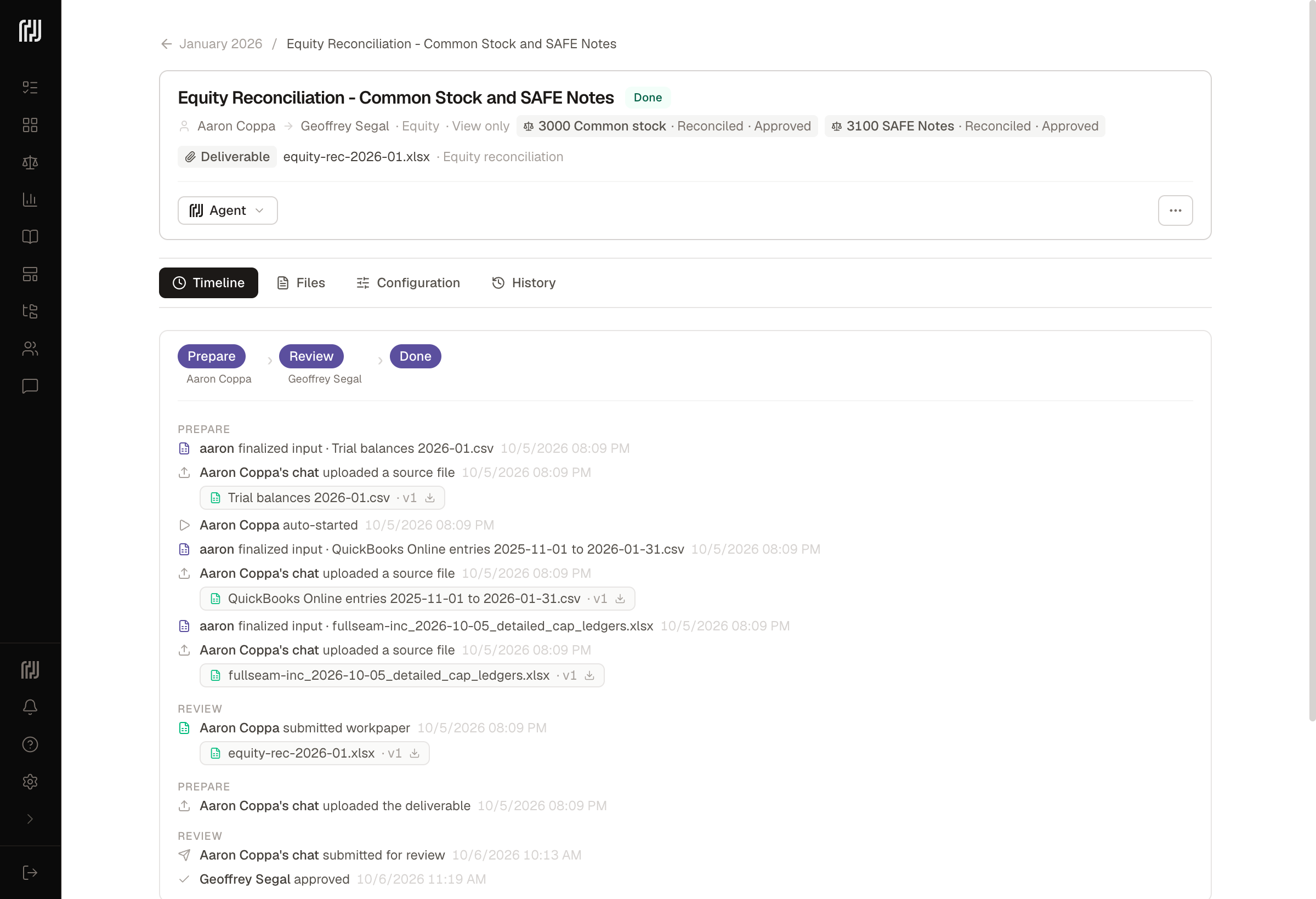Open the tasks checklist sidebar icon
This screenshot has width=1316, height=899.
pyautogui.click(x=30, y=87)
